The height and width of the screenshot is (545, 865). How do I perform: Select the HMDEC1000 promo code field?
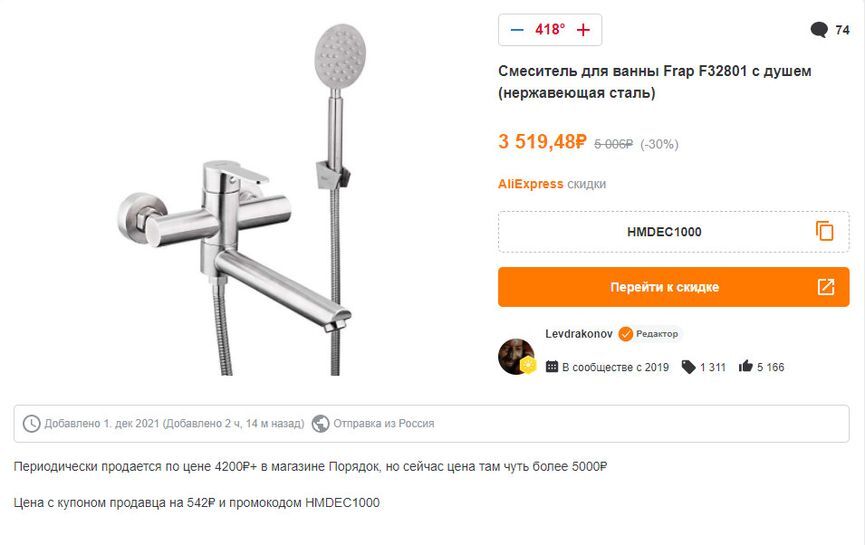pos(664,232)
